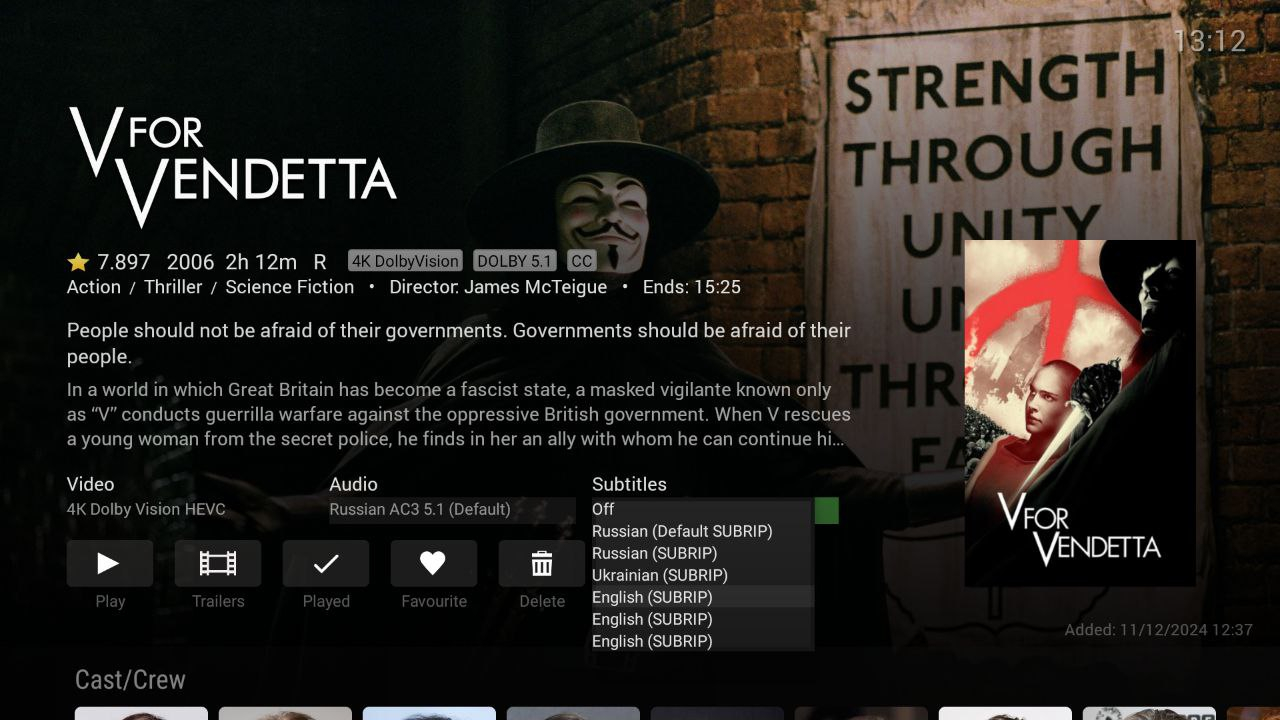Click the CC closed captions badge

tap(581, 261)
